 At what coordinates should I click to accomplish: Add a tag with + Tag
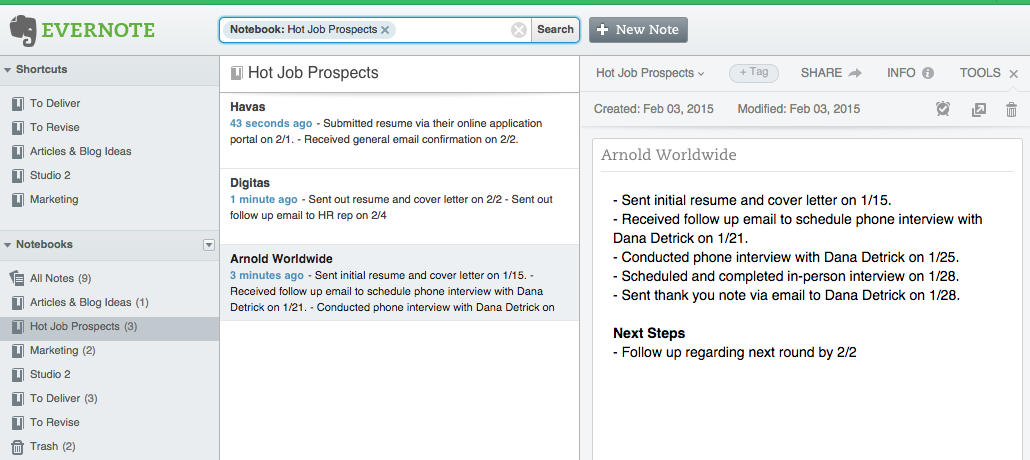754,73
